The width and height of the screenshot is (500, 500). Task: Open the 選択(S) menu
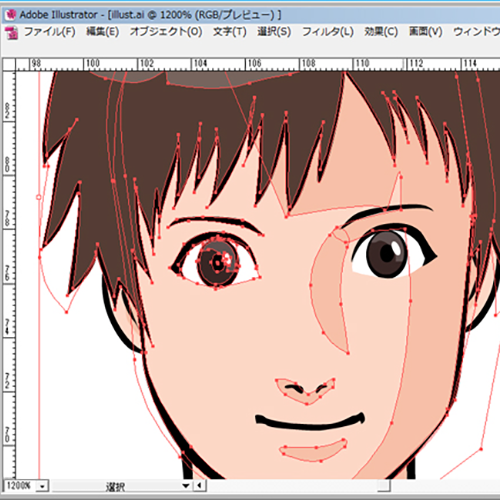pos(274,32)
